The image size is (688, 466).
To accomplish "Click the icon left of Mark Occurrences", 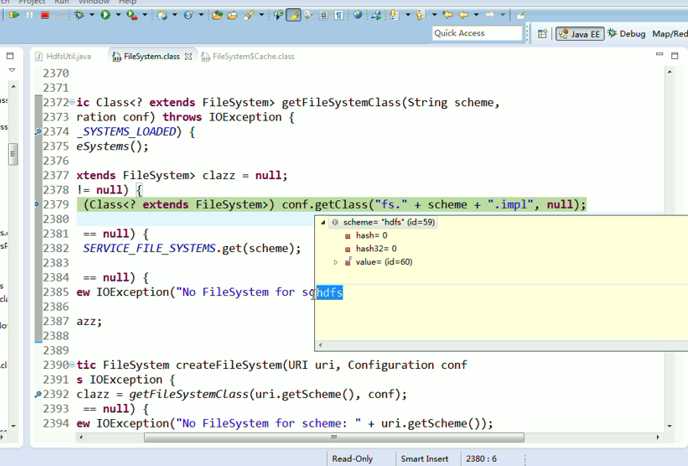I will [x=278, y=15].
